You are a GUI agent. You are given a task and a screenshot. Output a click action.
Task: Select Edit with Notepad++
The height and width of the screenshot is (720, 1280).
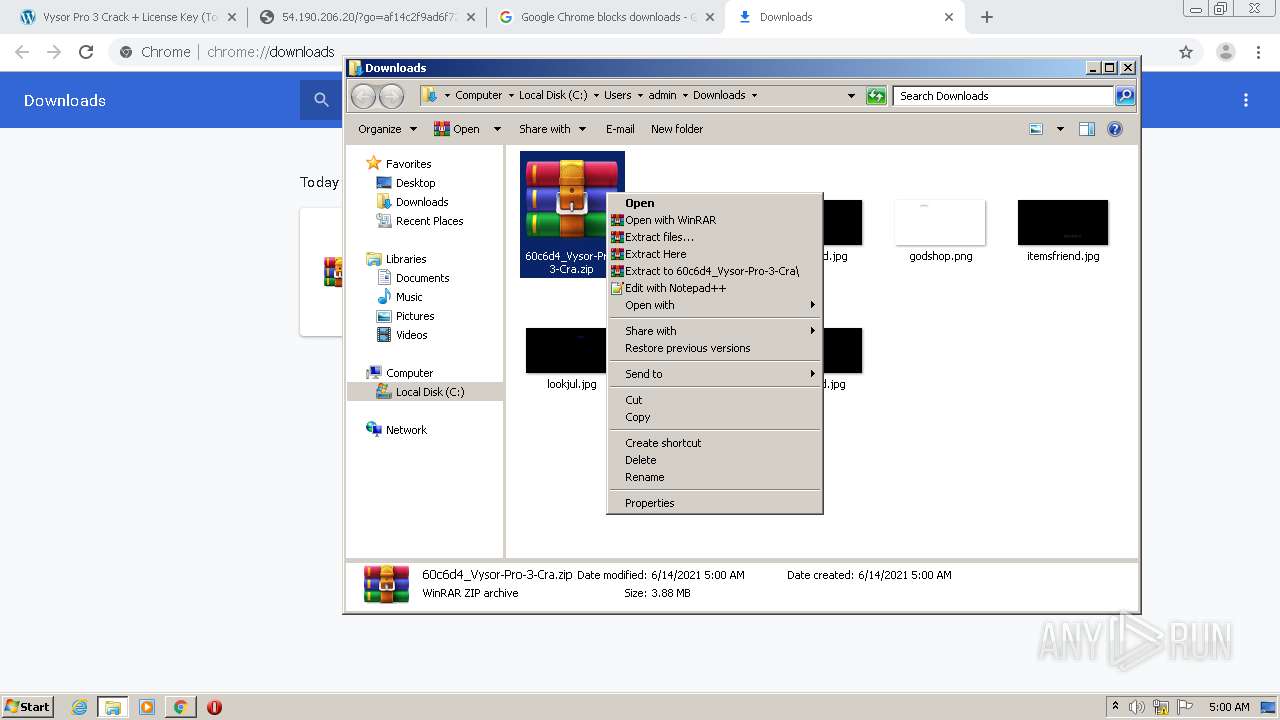click(714, 288)
